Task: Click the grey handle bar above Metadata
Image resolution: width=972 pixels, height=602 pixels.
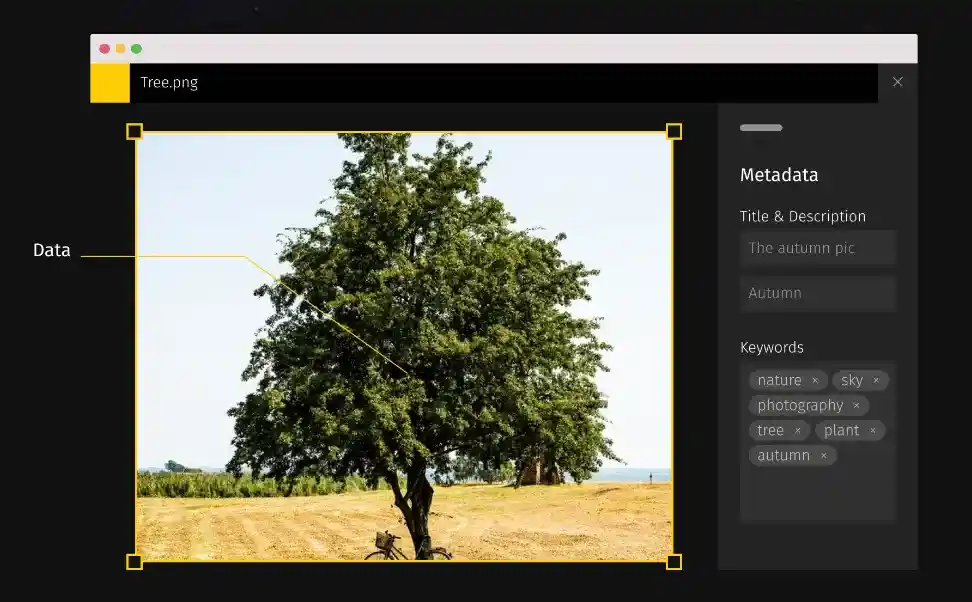Action: click(761, 128)
